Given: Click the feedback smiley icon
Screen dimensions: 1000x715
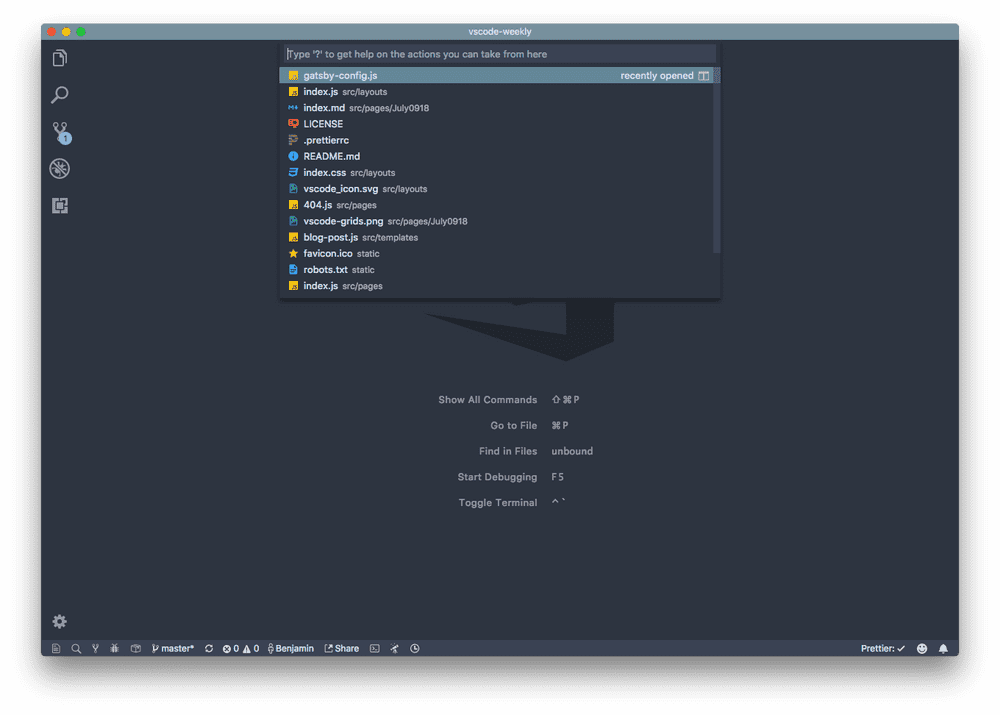Looking at the screenshot, I should point(921,648).
